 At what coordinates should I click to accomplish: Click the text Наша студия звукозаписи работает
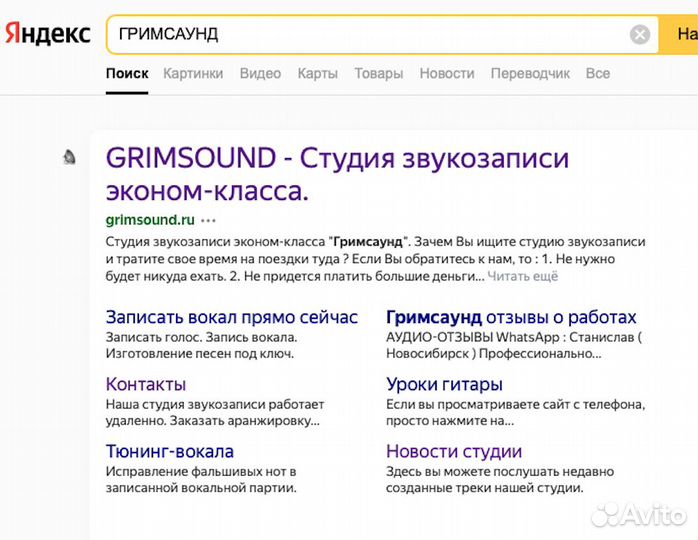coord(215,404)
